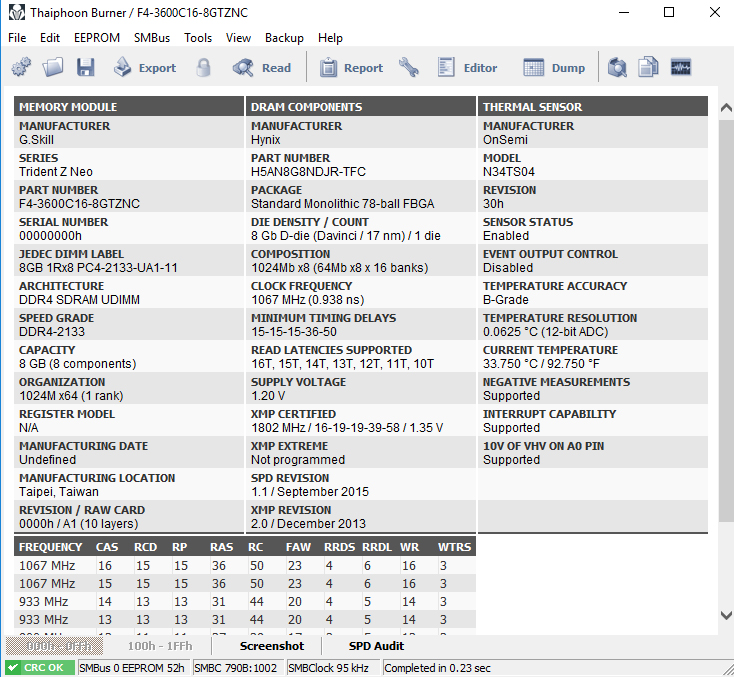734x677 pixels.
Task: Switch to the Dump view
Action: point(554,68)
